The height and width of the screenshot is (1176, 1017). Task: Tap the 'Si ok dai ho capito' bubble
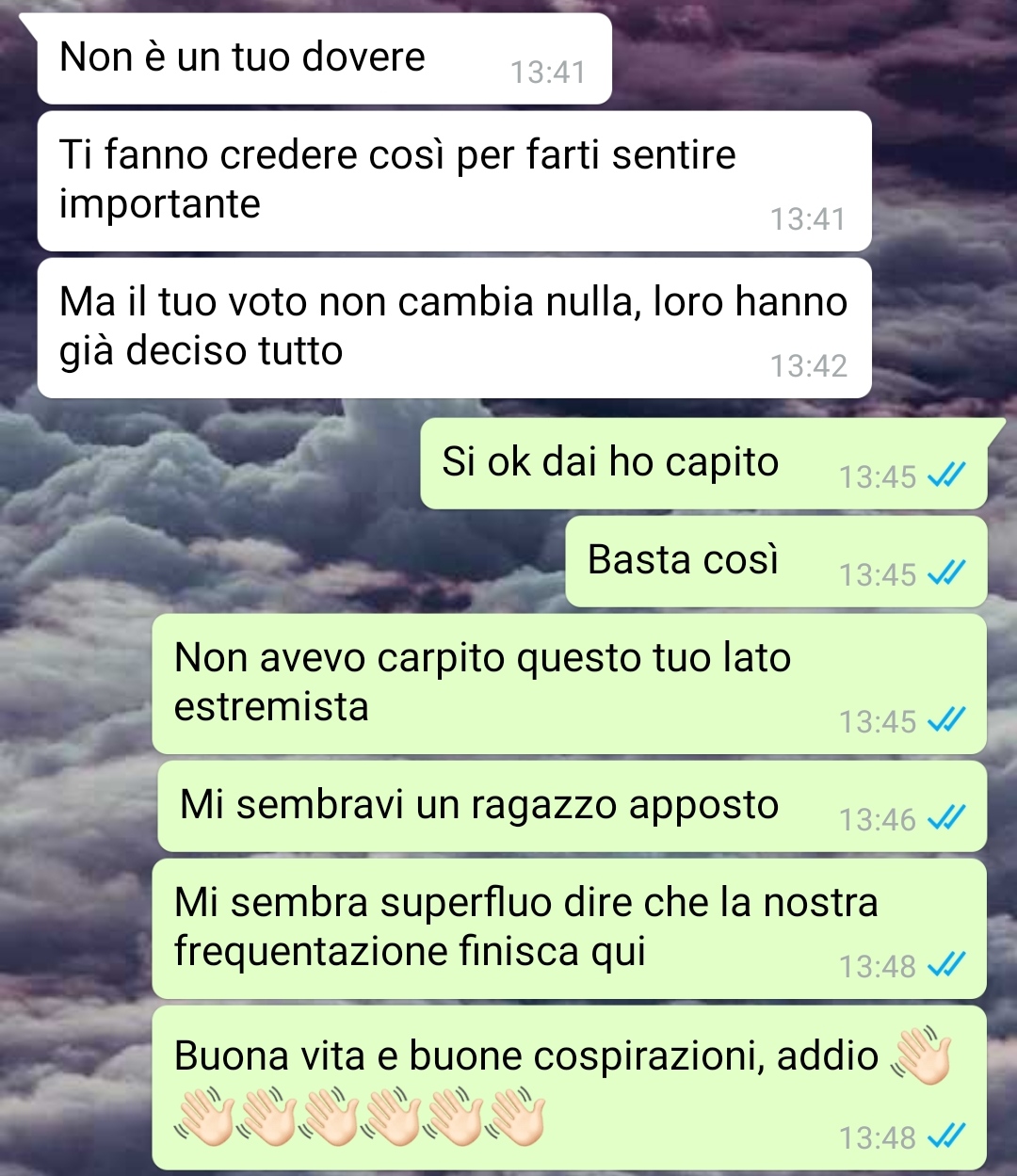point(703,463)
